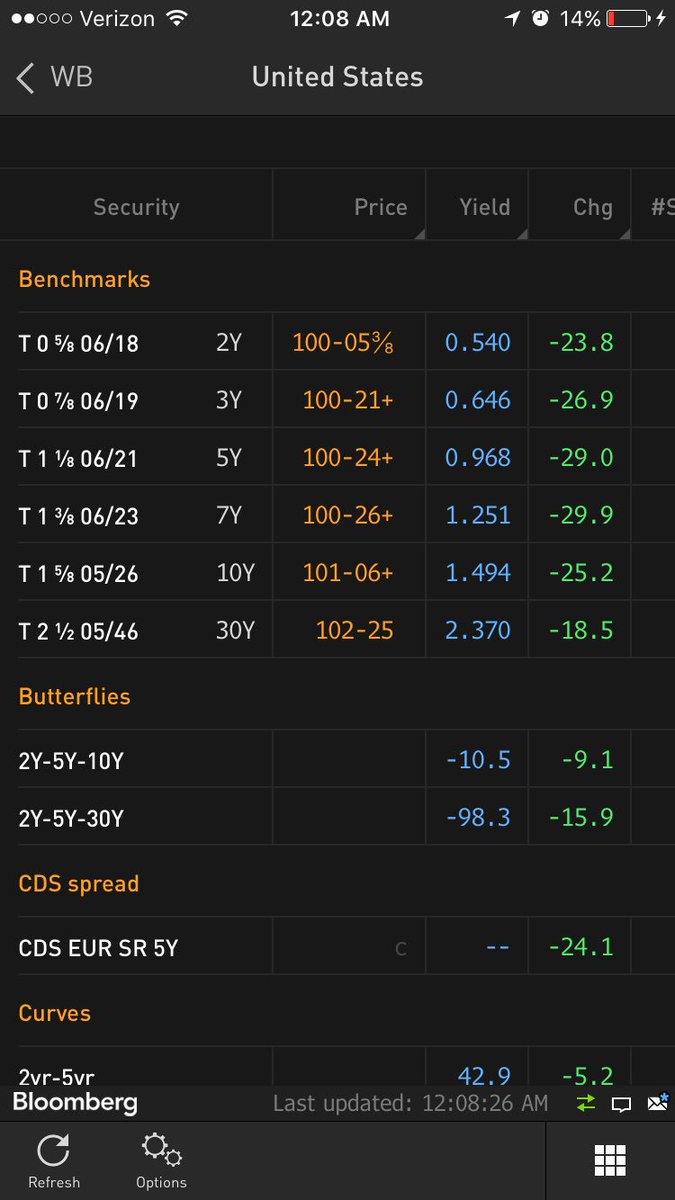Select the Benchmarks section heading

[x=84, y=279]
